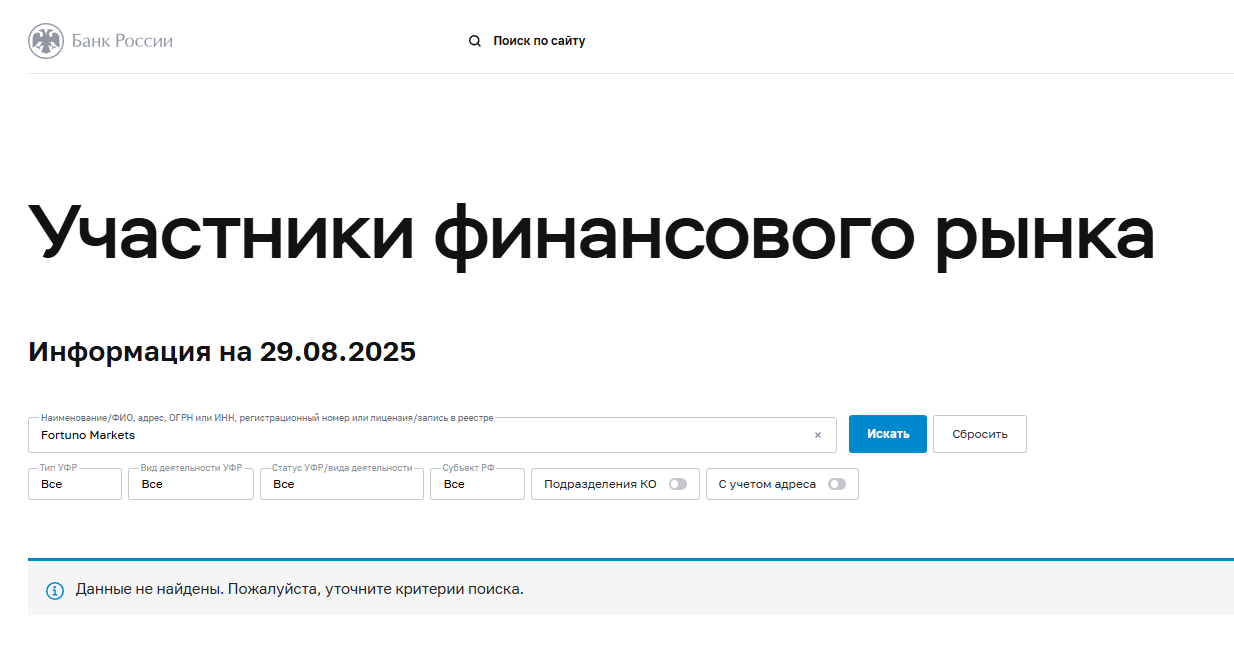
Task: Click the Bank of Russia eagle emblem
Action: [46, 41]
